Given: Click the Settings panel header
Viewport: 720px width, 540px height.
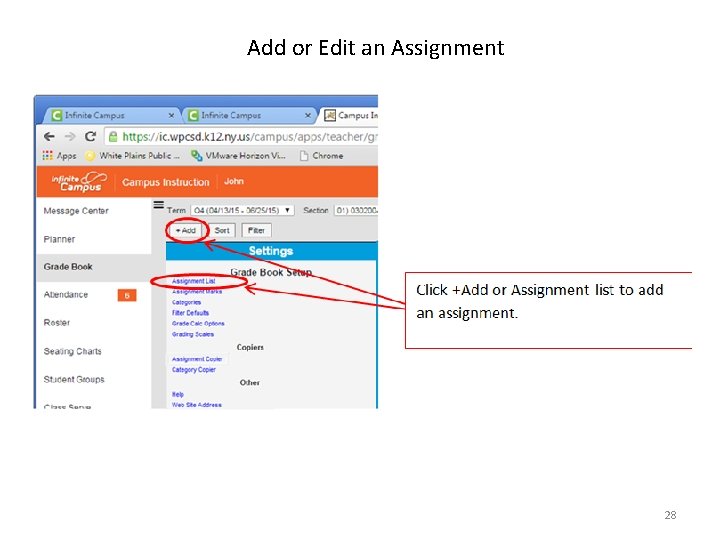Looking at the screenshot, I should pos(271,251).
